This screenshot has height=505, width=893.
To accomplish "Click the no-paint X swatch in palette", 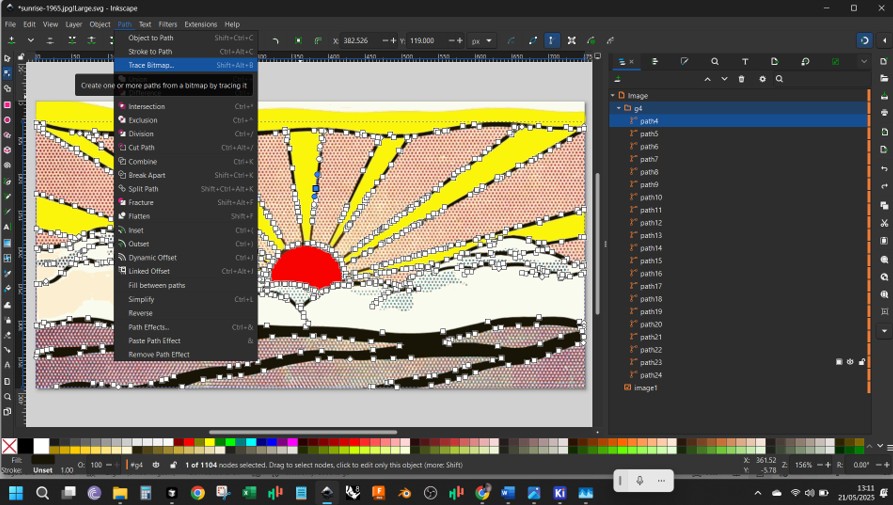I will click(x=9, y=446).
